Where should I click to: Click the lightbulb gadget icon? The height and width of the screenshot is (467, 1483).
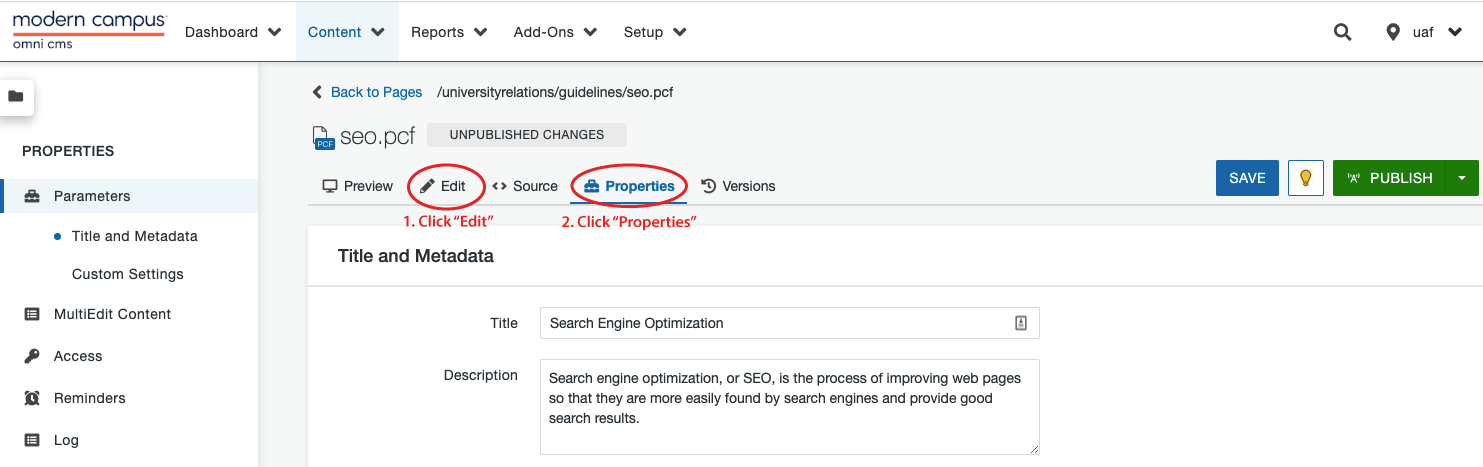(1305, 178)
